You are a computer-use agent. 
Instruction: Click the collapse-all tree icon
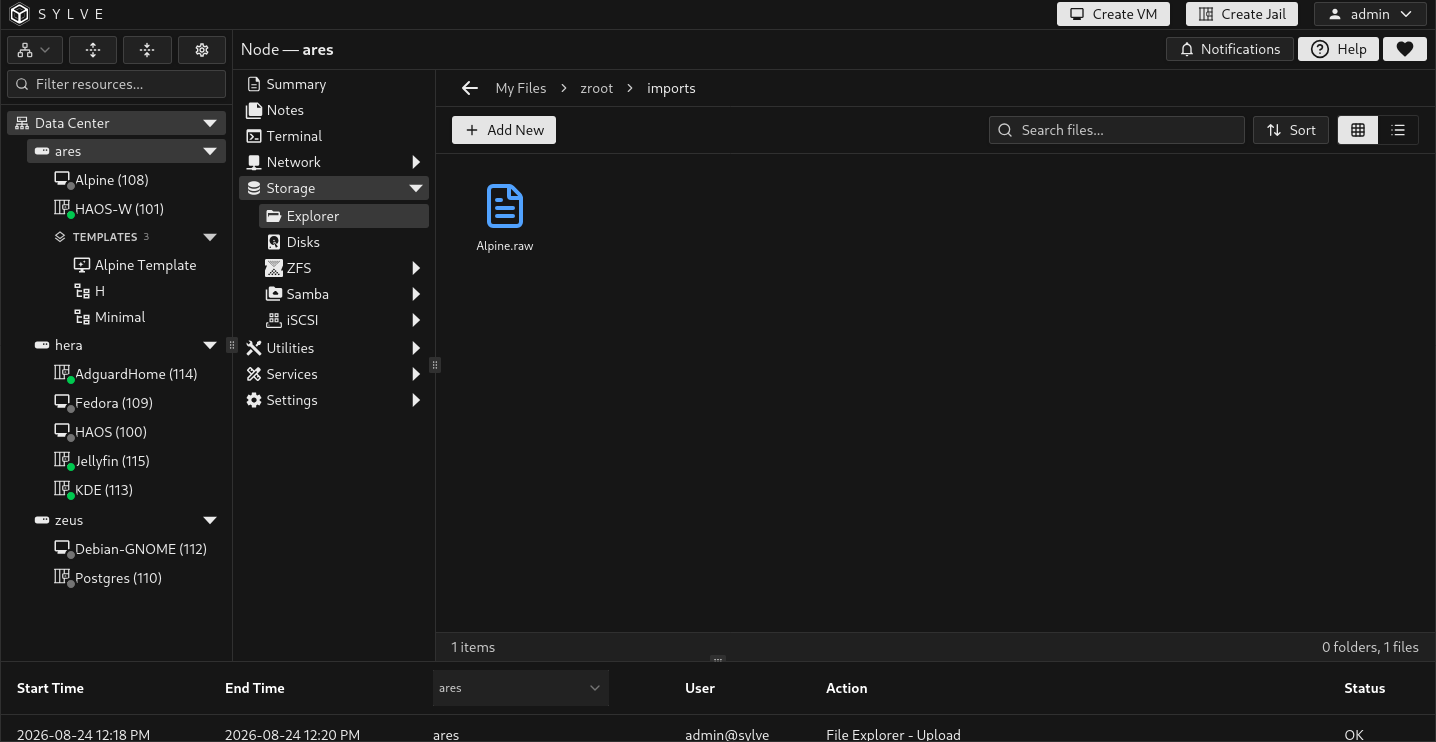click(147, 50)
